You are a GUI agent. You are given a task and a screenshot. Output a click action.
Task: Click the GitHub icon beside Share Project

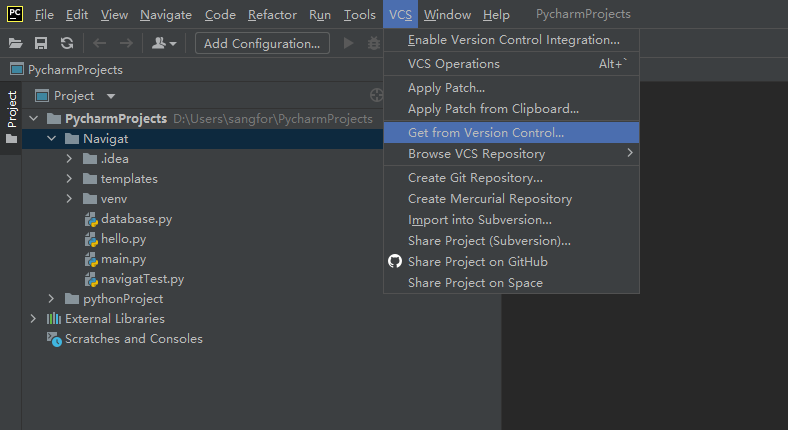click(395, 262)
